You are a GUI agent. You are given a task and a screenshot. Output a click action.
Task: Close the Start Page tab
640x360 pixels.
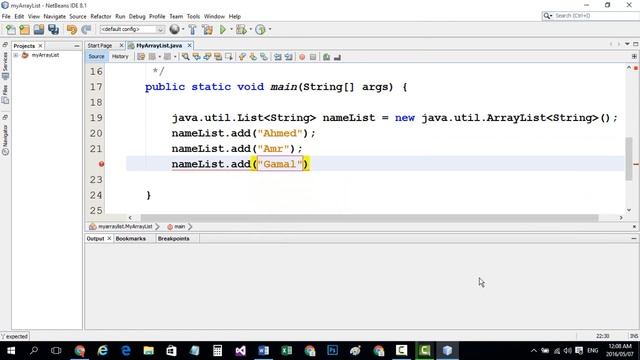point(121,45)
